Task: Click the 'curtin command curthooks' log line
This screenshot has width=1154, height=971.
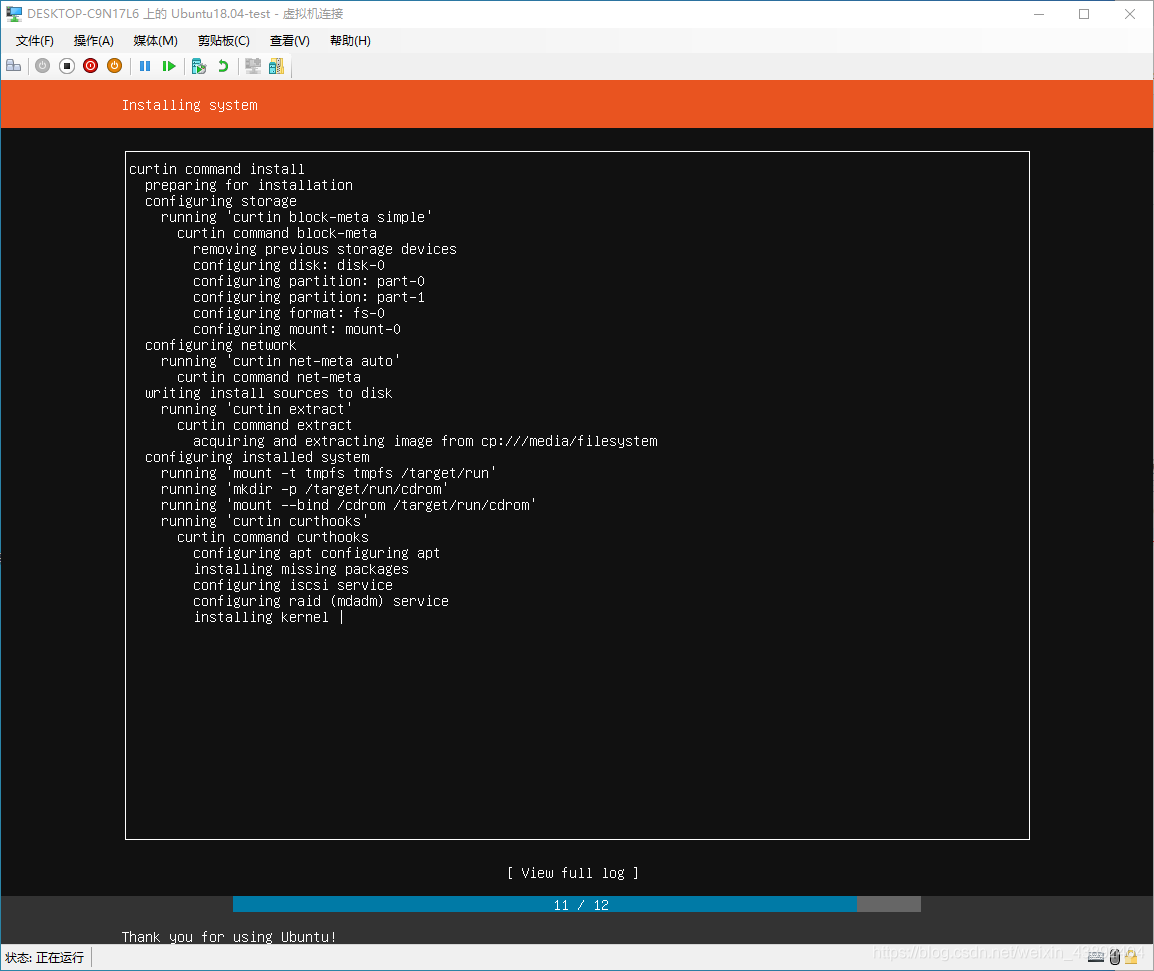Action: [x=273, y=537]
